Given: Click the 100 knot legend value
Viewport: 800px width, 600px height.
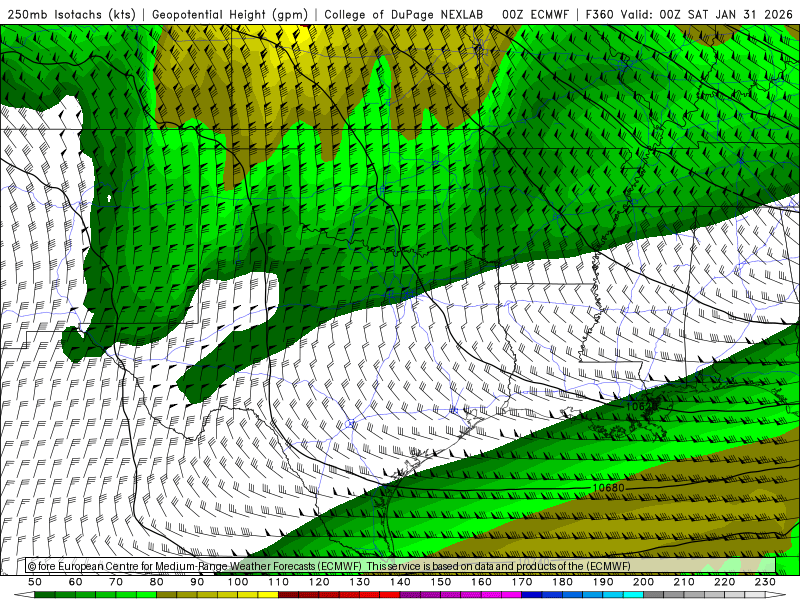Looking at the screenshot, I should click(237, 582).
